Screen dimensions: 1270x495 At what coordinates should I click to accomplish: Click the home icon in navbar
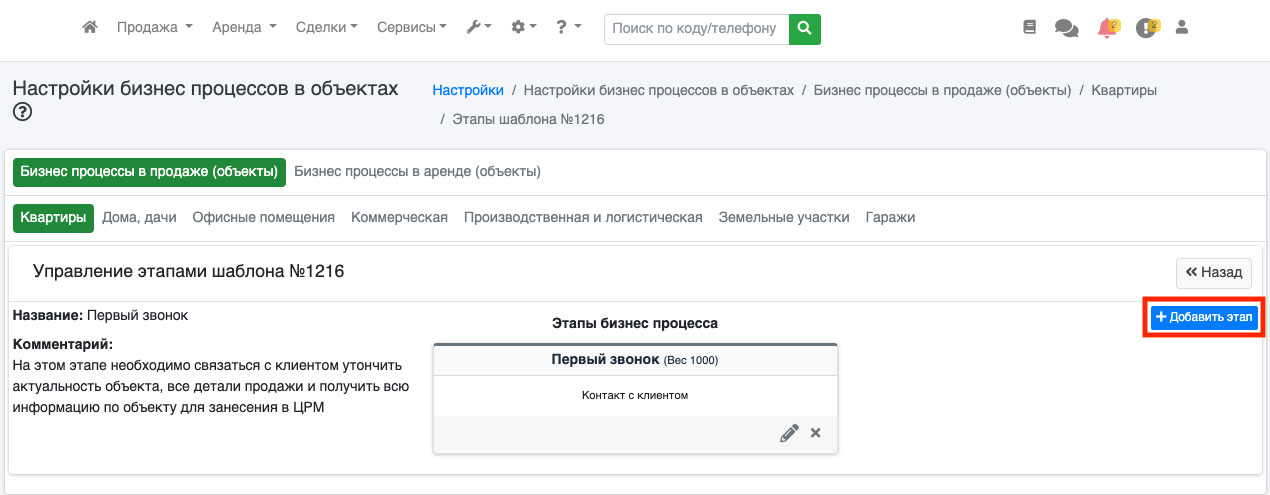click(90, 28)
